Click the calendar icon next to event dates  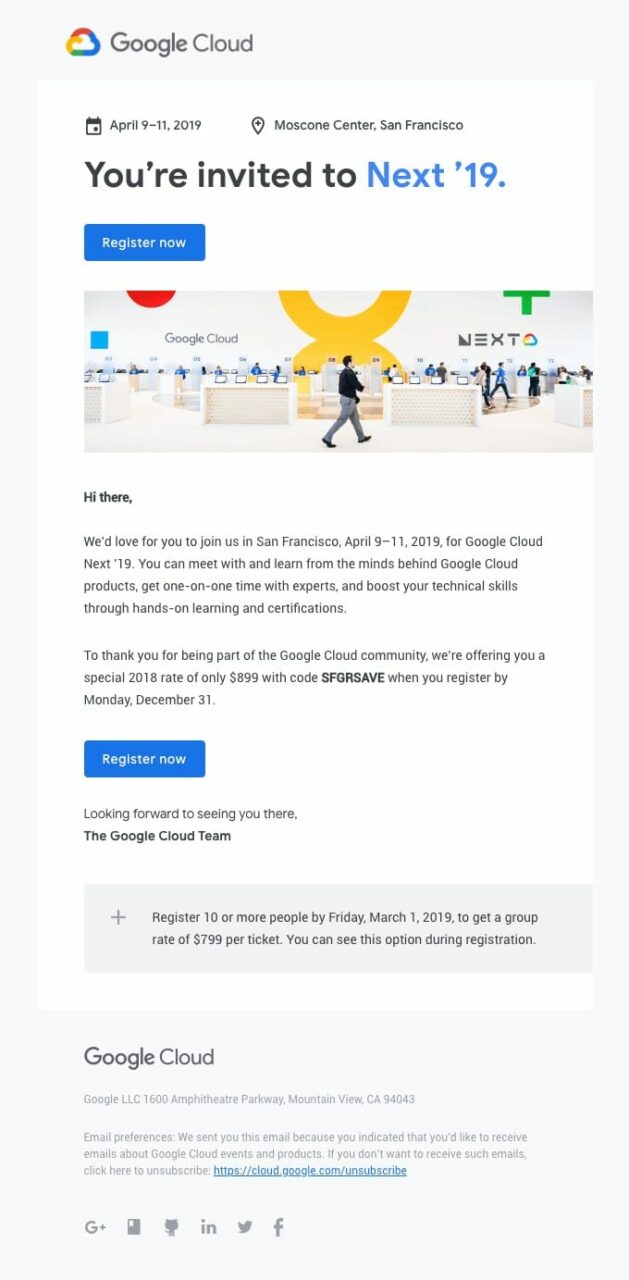click(91, 125)
